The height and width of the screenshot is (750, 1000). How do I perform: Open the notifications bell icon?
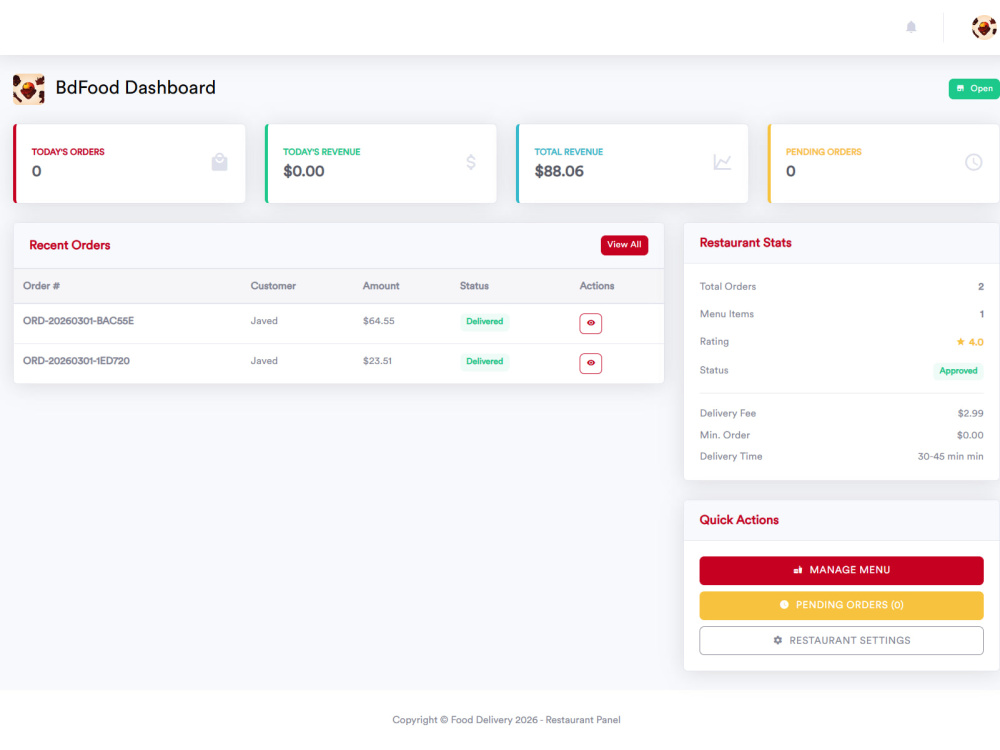click(911, 27)
